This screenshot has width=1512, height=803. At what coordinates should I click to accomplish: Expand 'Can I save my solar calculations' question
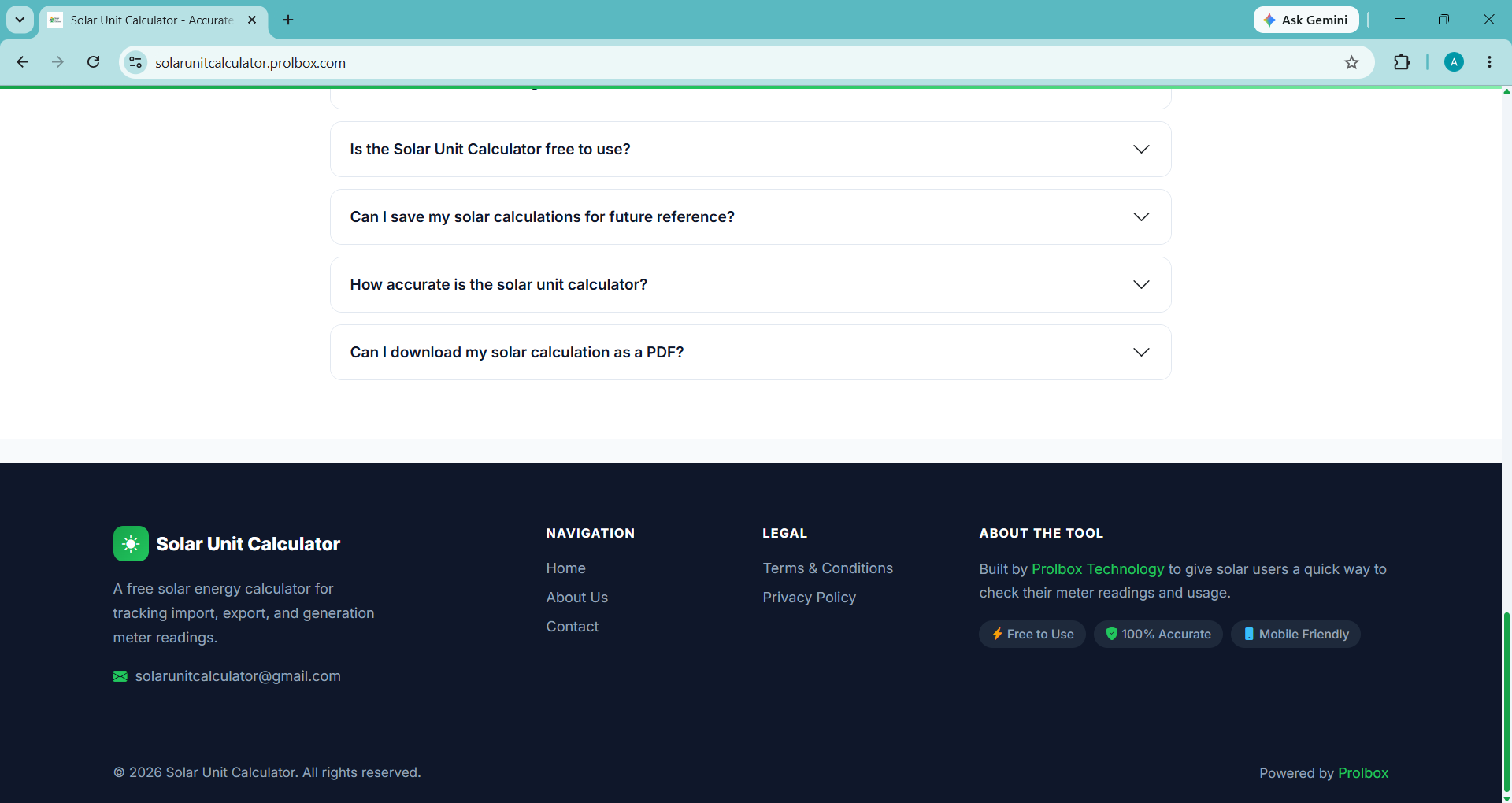tap(750, 216)
